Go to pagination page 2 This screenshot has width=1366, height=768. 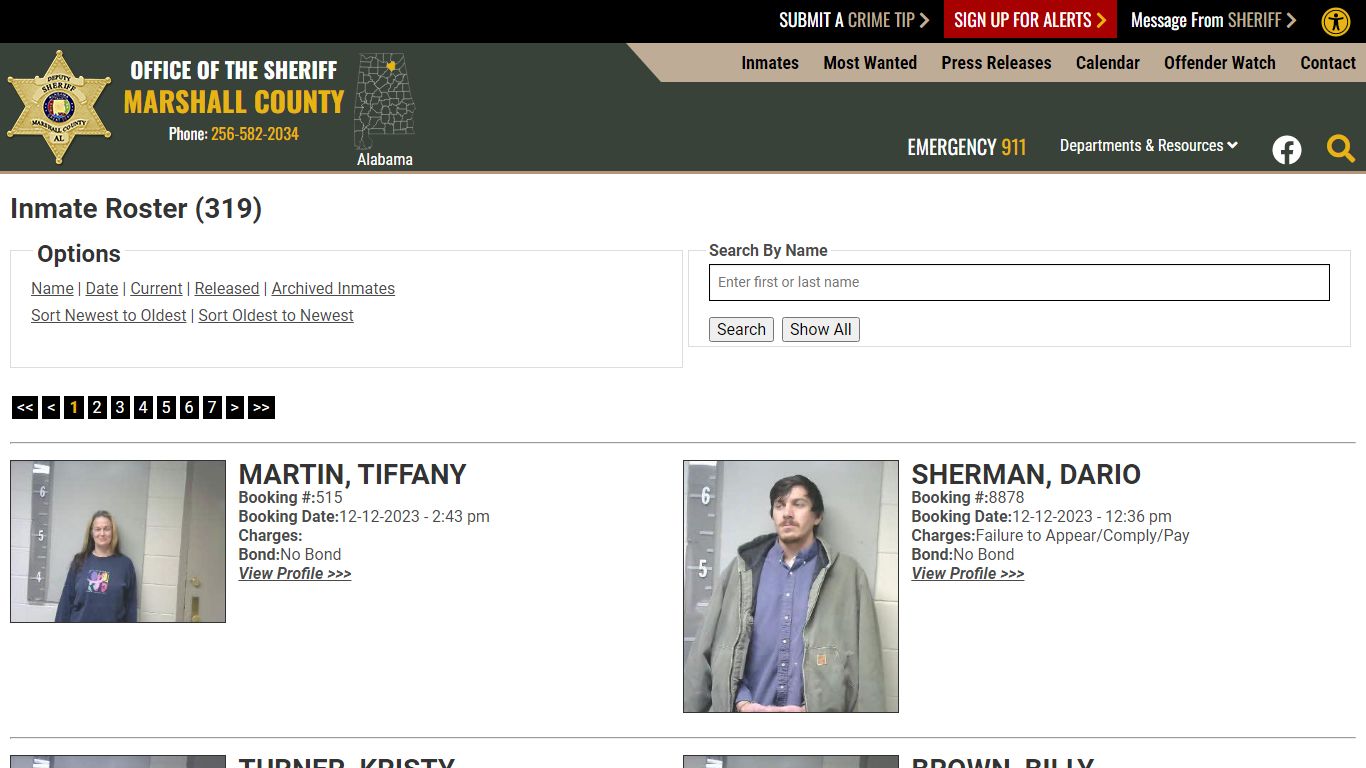point(97,407)
